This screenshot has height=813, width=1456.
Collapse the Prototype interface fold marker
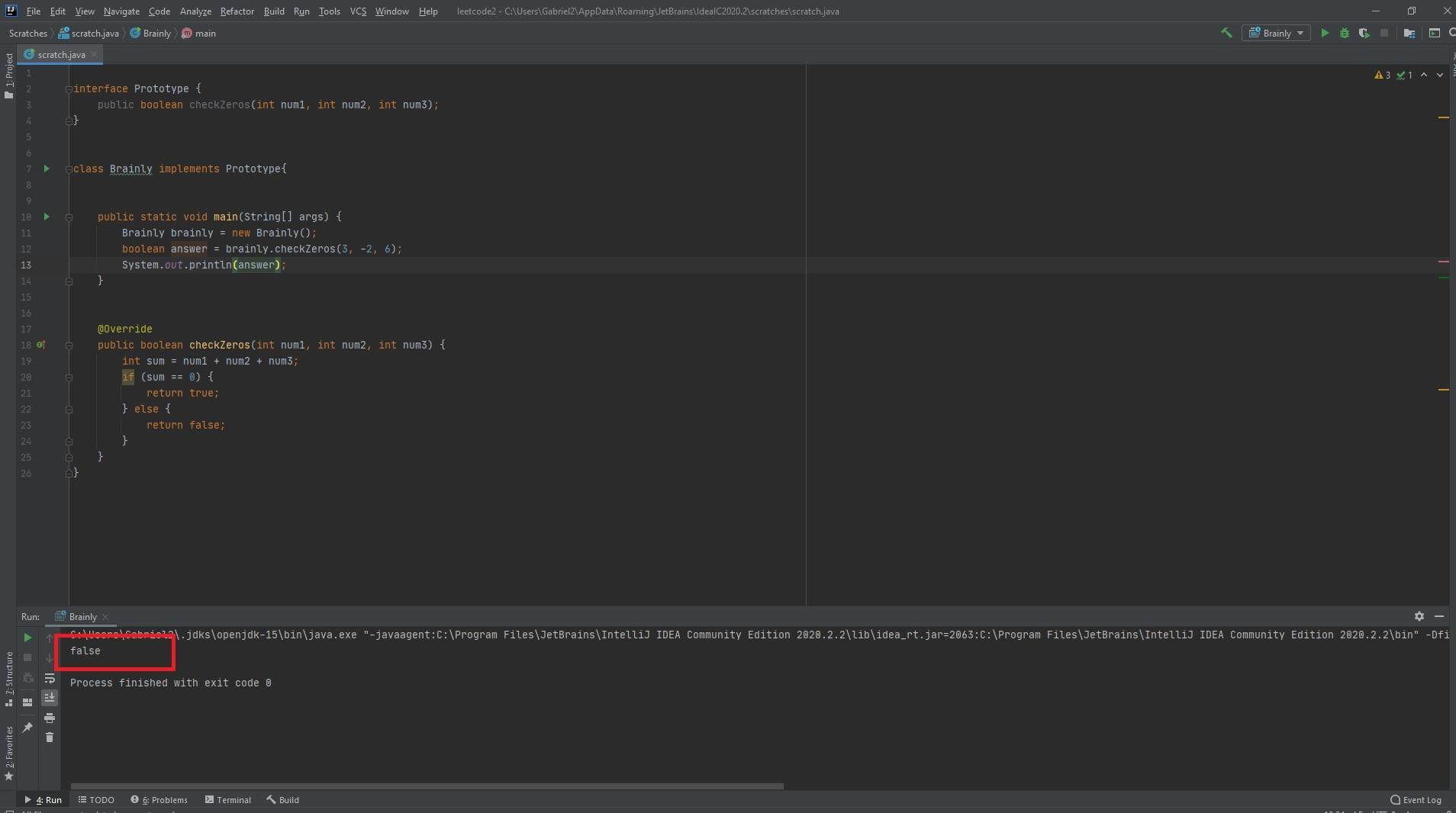click(69, 89)
